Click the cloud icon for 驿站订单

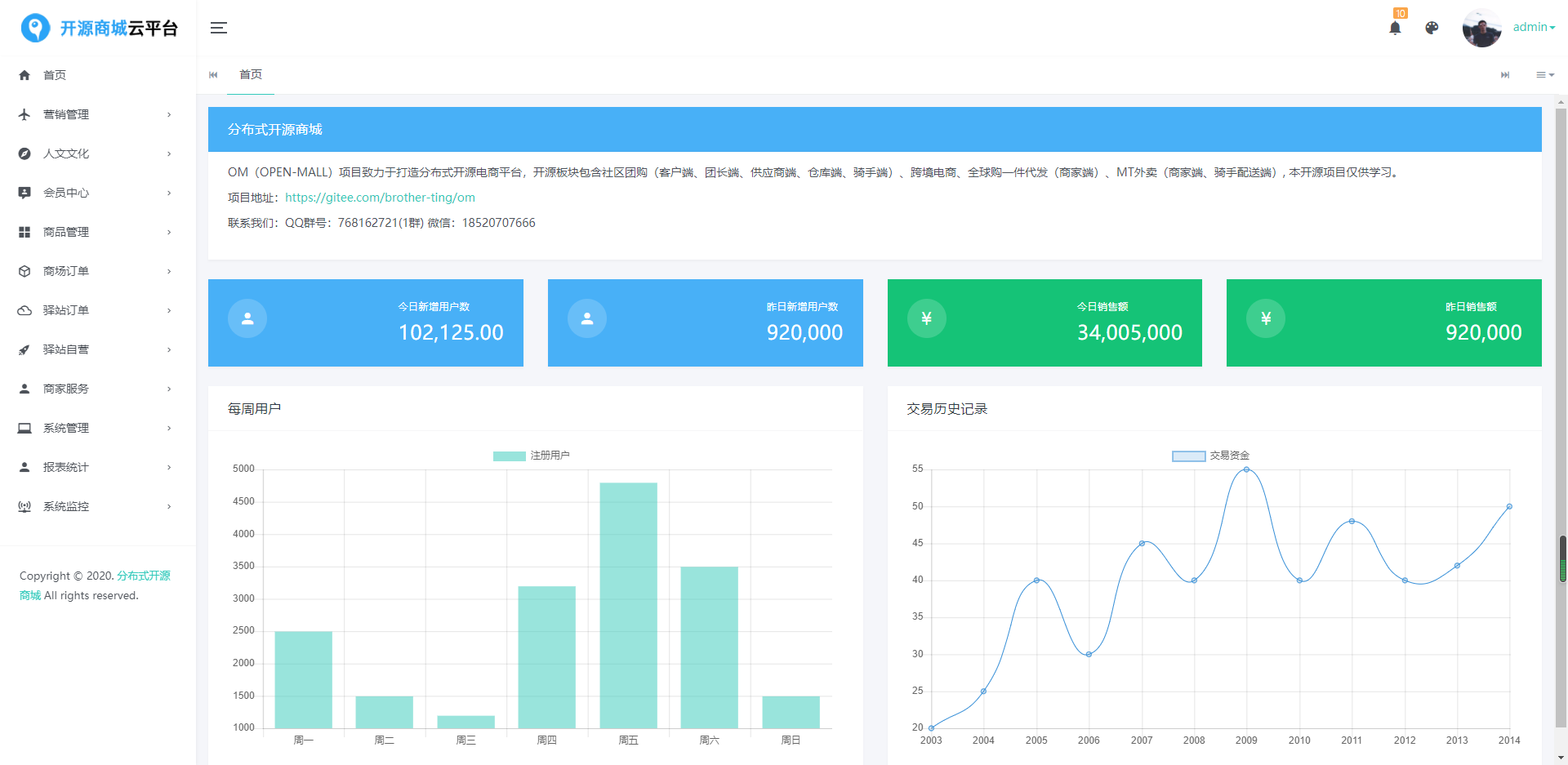point(24,310)
